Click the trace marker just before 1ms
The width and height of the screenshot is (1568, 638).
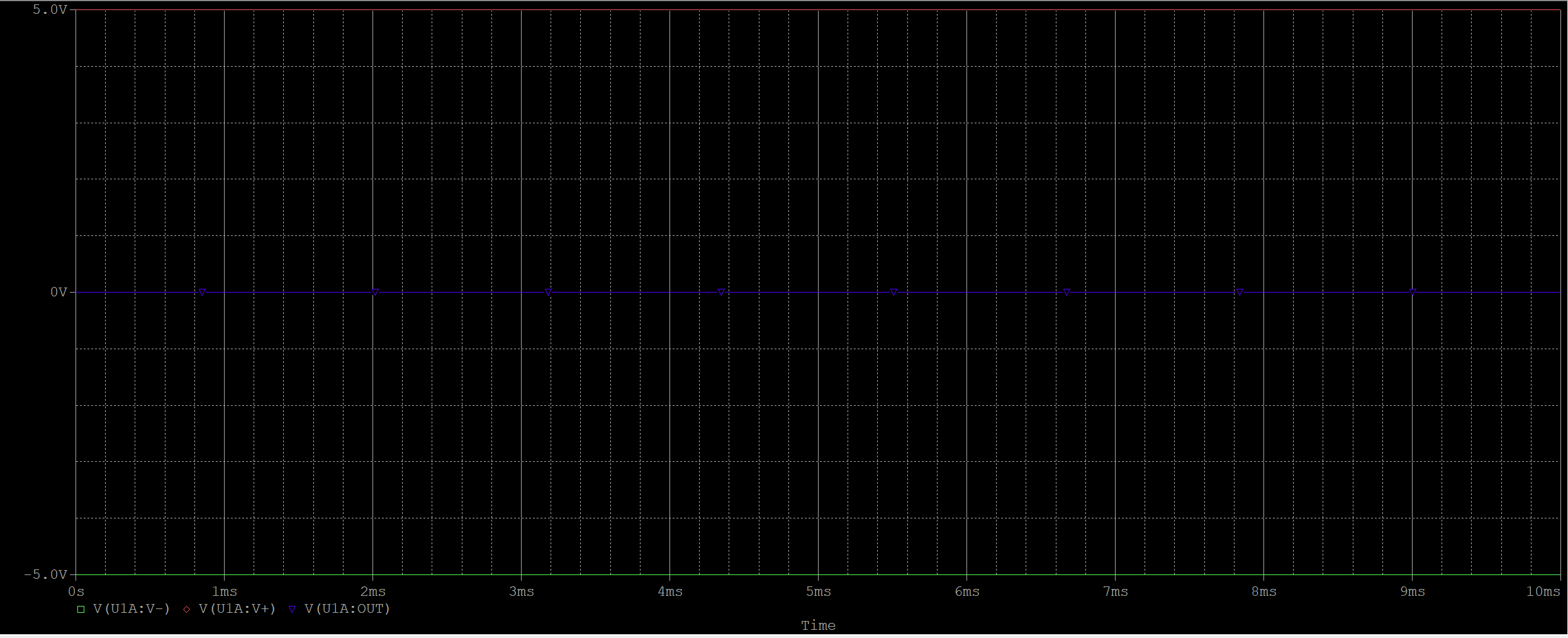202,292
